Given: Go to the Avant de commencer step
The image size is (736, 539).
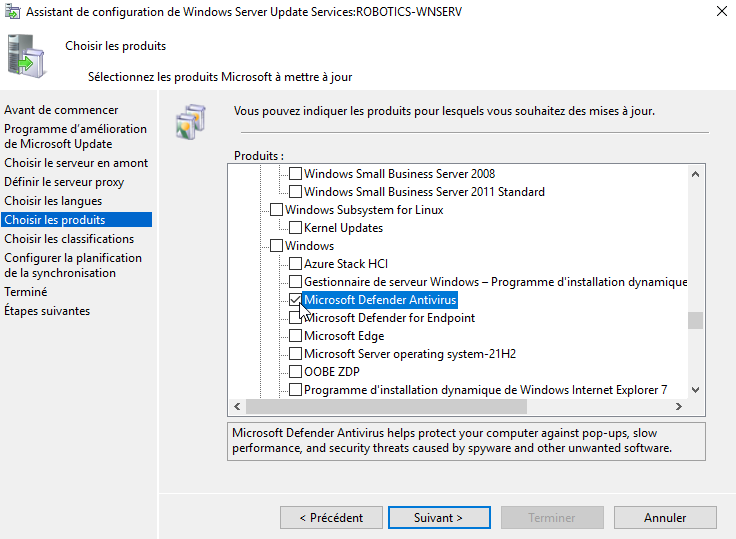Looking at the screenshot, I should coord(61,110).
